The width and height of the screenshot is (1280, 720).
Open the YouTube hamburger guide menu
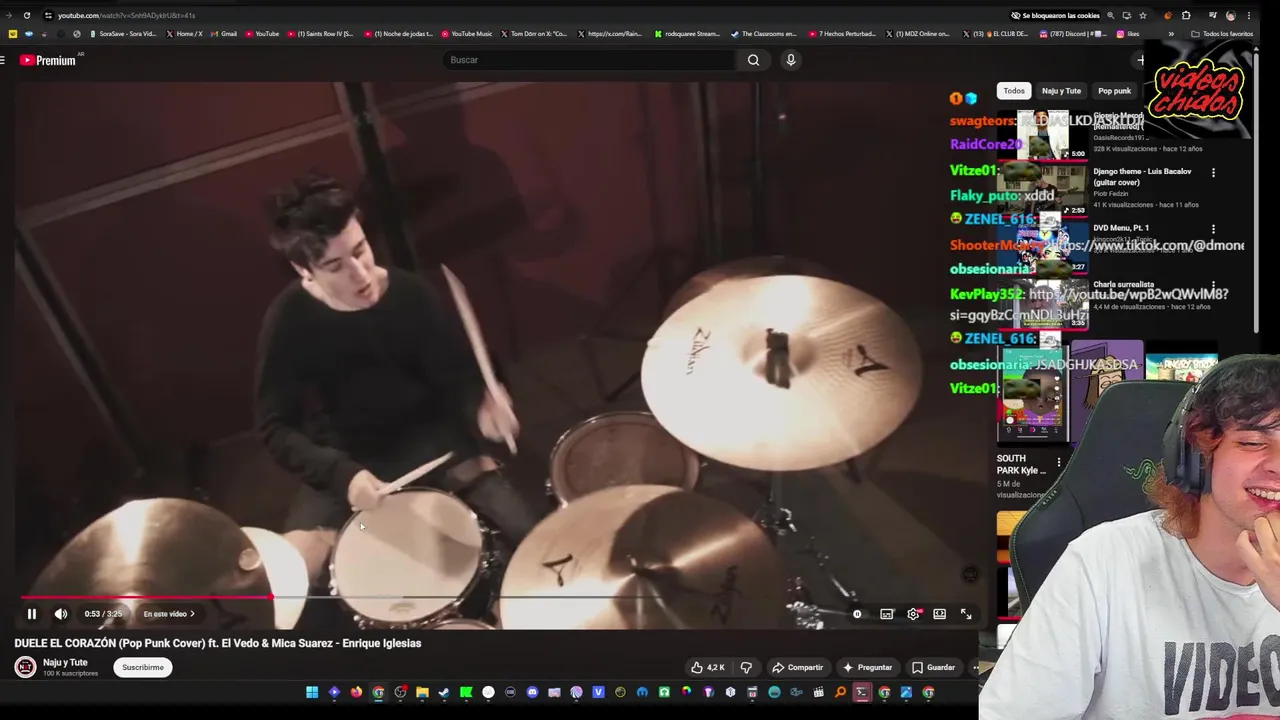coord(3,60)
